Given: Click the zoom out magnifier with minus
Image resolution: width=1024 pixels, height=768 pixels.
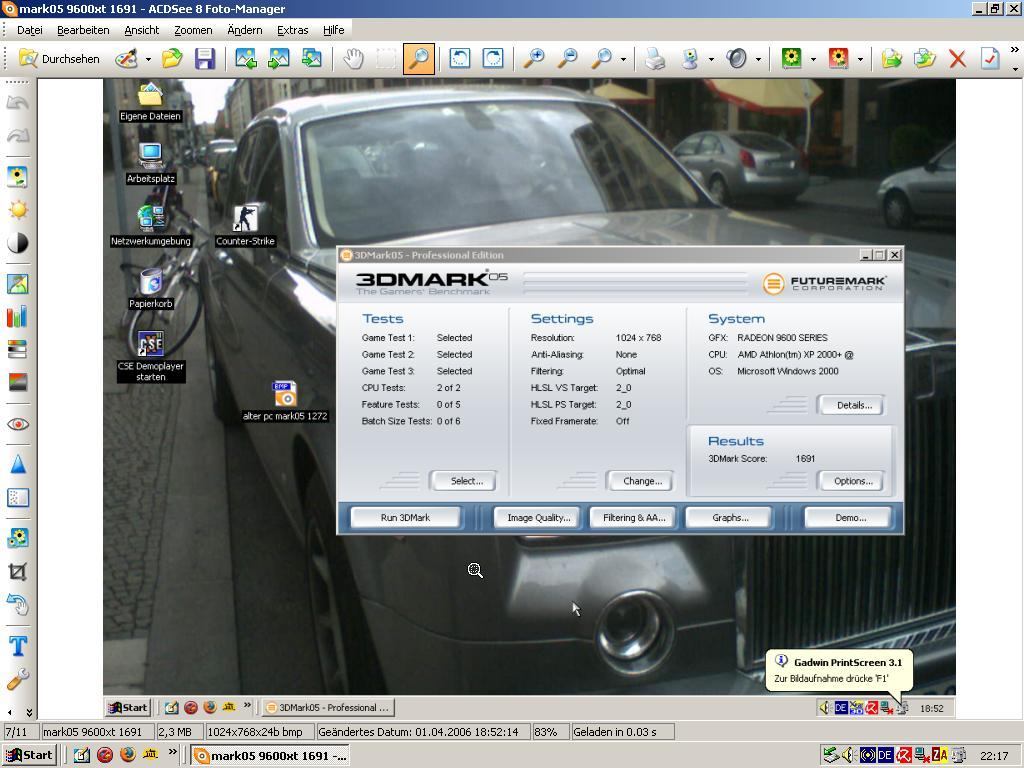Looking at the screenshot, I should point(567,59).
